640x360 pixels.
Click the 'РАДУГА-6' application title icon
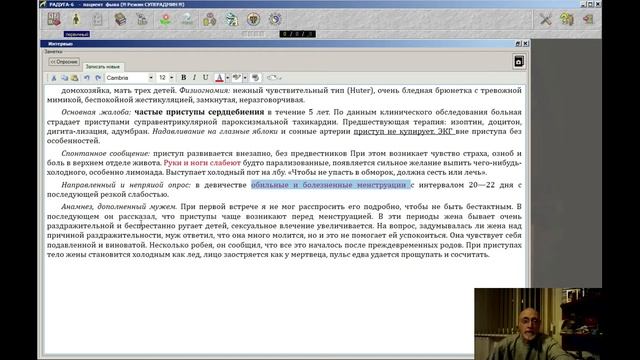(43, 4)
